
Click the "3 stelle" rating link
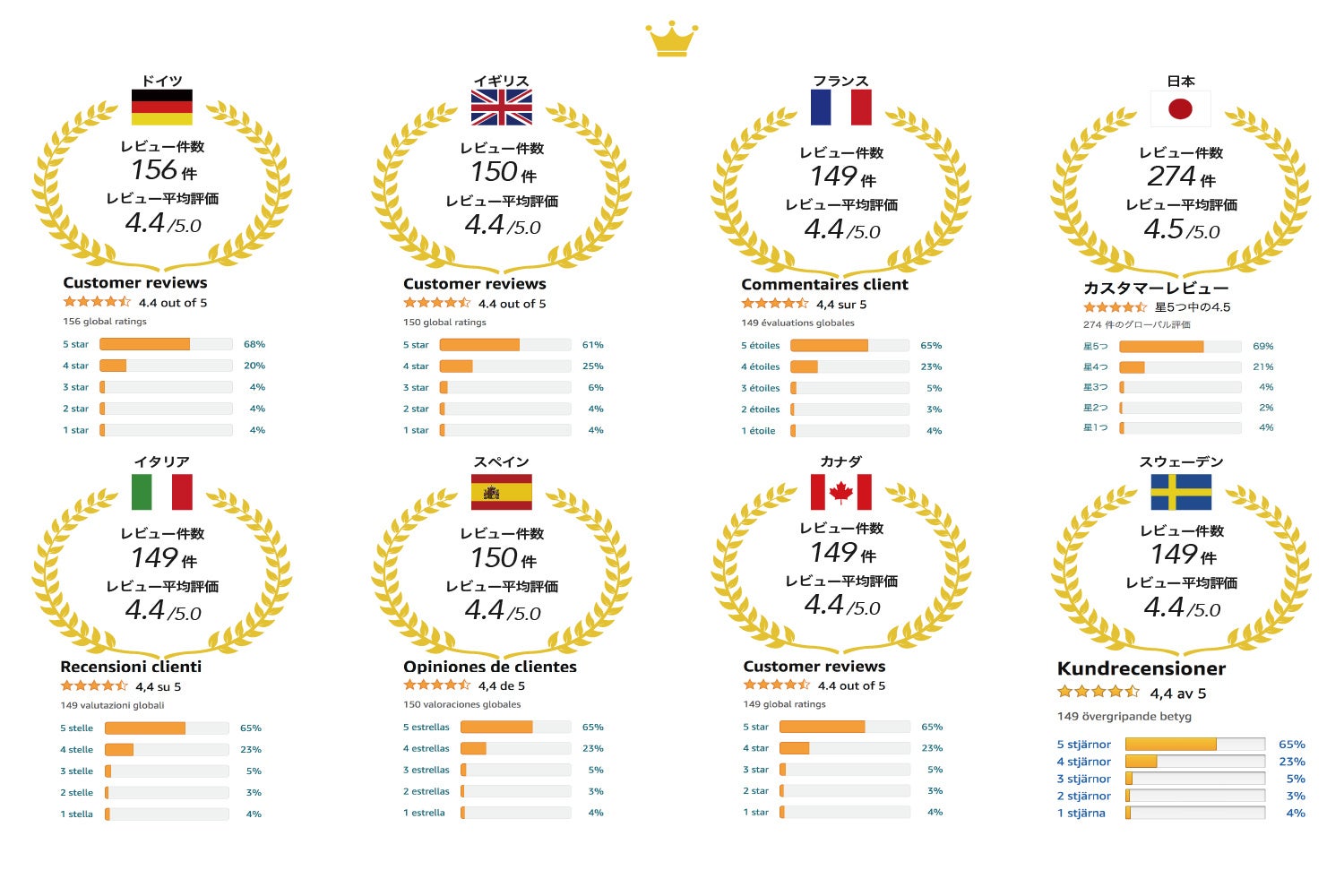pos(76,771)
